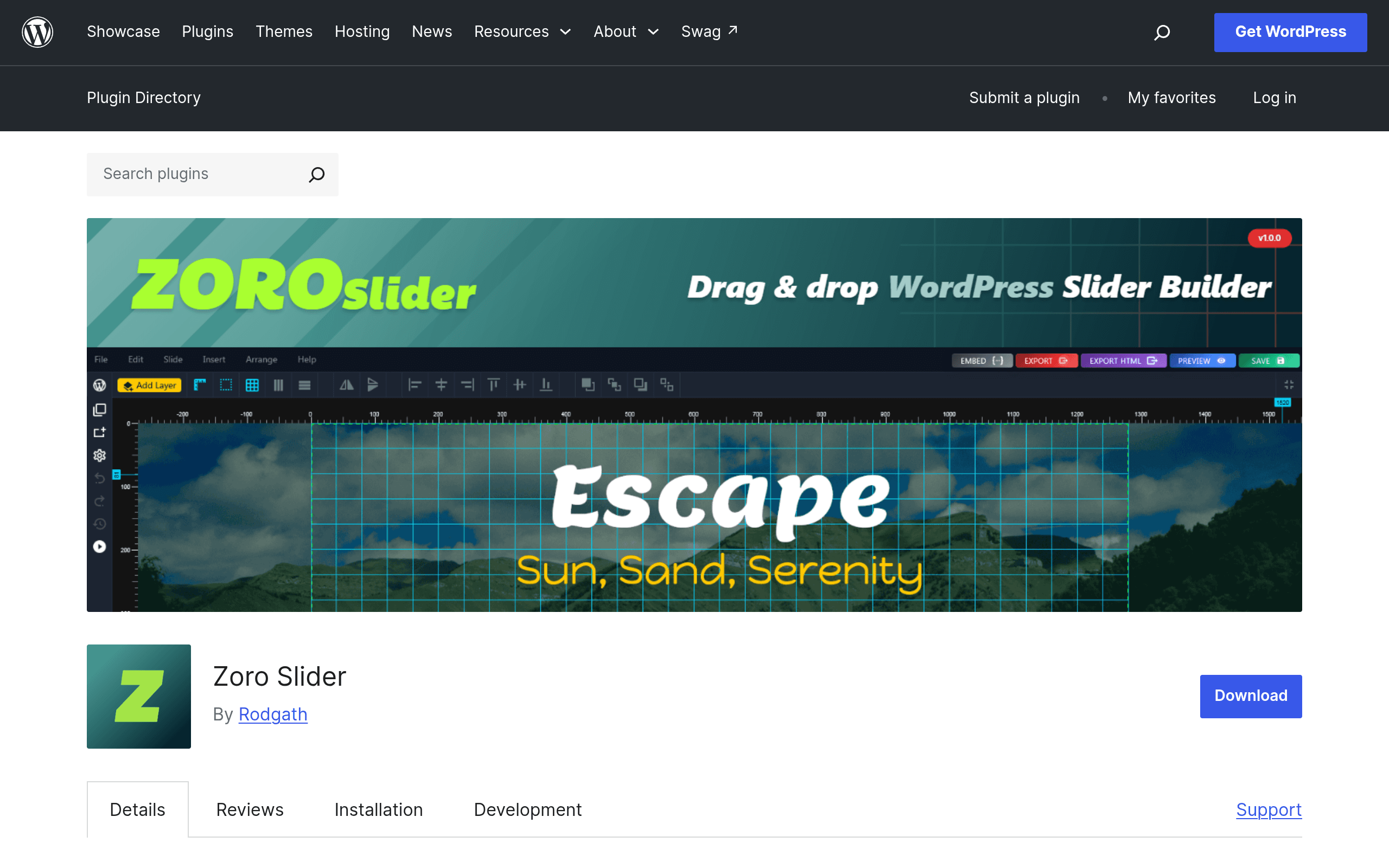
Task: Expand the Resources dropdown menu
Action: 523,31
